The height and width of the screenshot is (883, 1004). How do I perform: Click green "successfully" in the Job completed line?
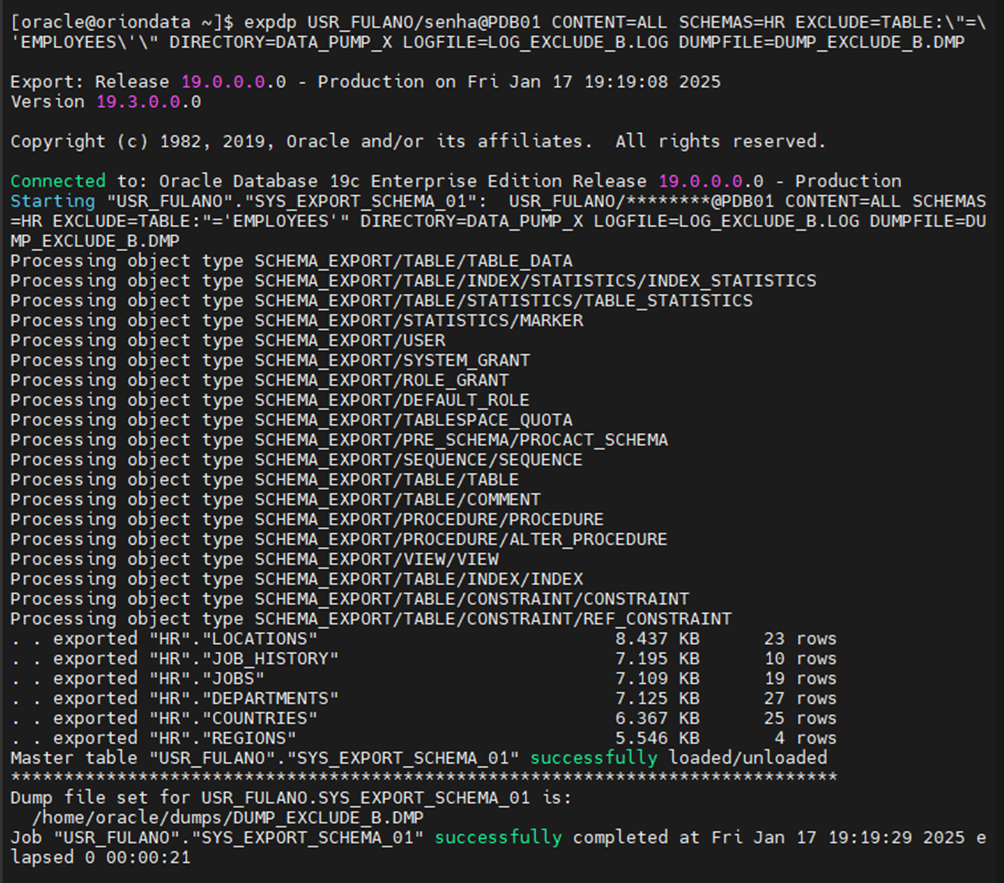click(x=498, y=837)
